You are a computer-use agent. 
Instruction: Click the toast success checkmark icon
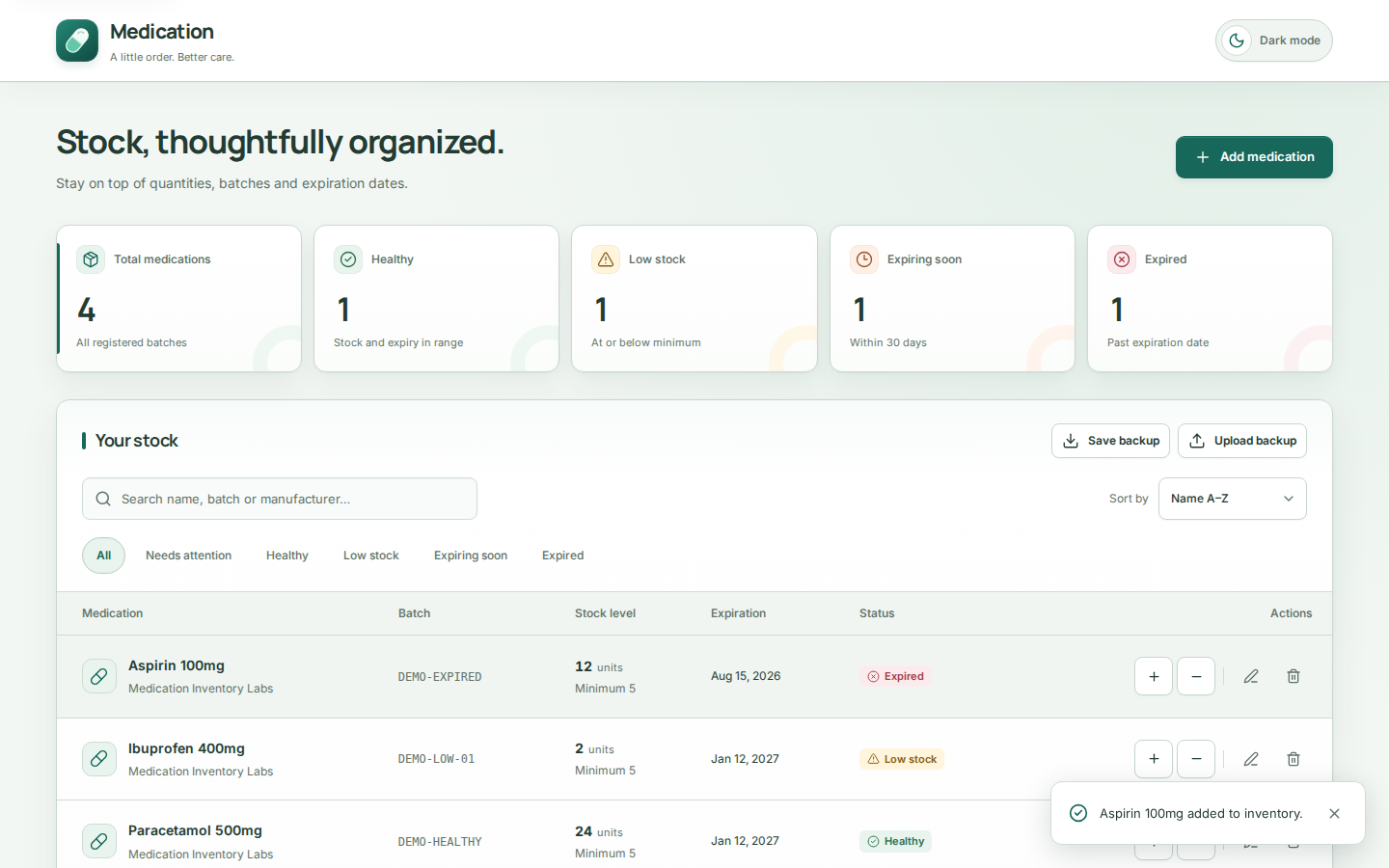click(1078, 813)
